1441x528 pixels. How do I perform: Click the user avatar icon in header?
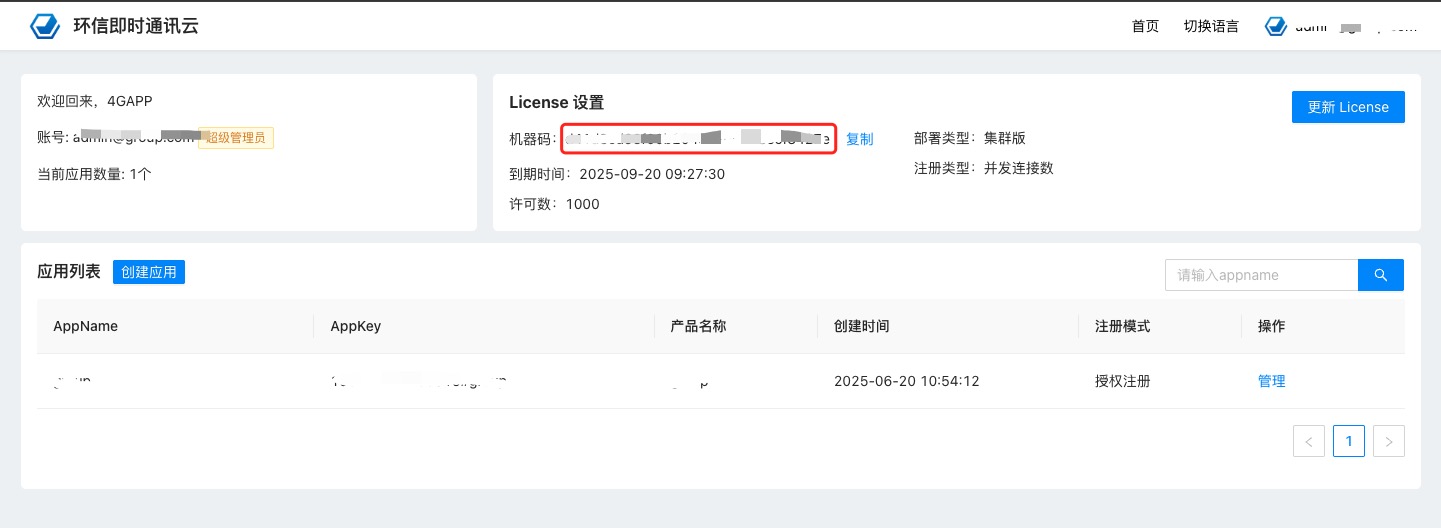pos(1275,27)
